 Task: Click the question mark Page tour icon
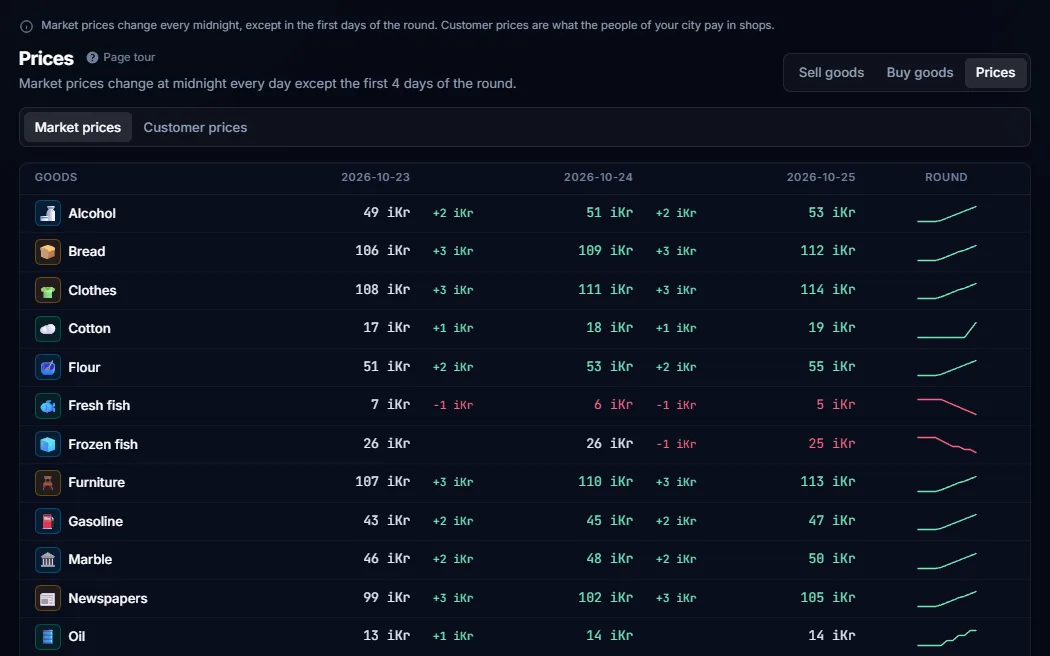[92, 58]
